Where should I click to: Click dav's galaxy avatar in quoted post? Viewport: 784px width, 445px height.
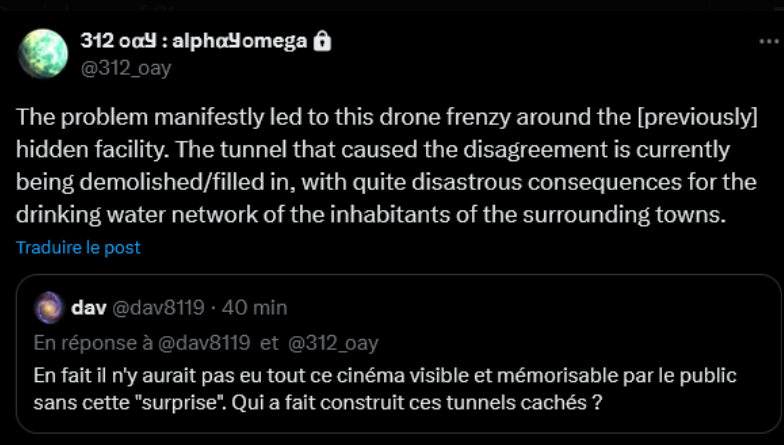point(48,306)
